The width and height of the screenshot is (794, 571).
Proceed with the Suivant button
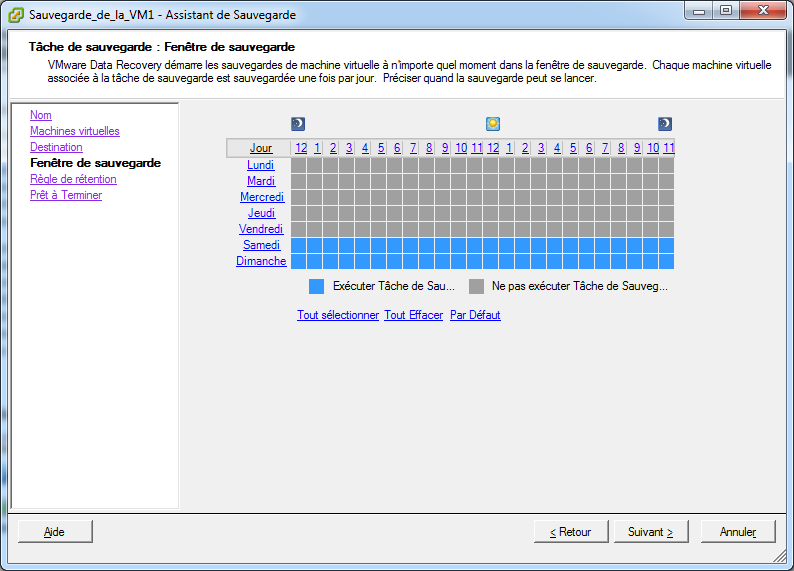tap(651, 532)
